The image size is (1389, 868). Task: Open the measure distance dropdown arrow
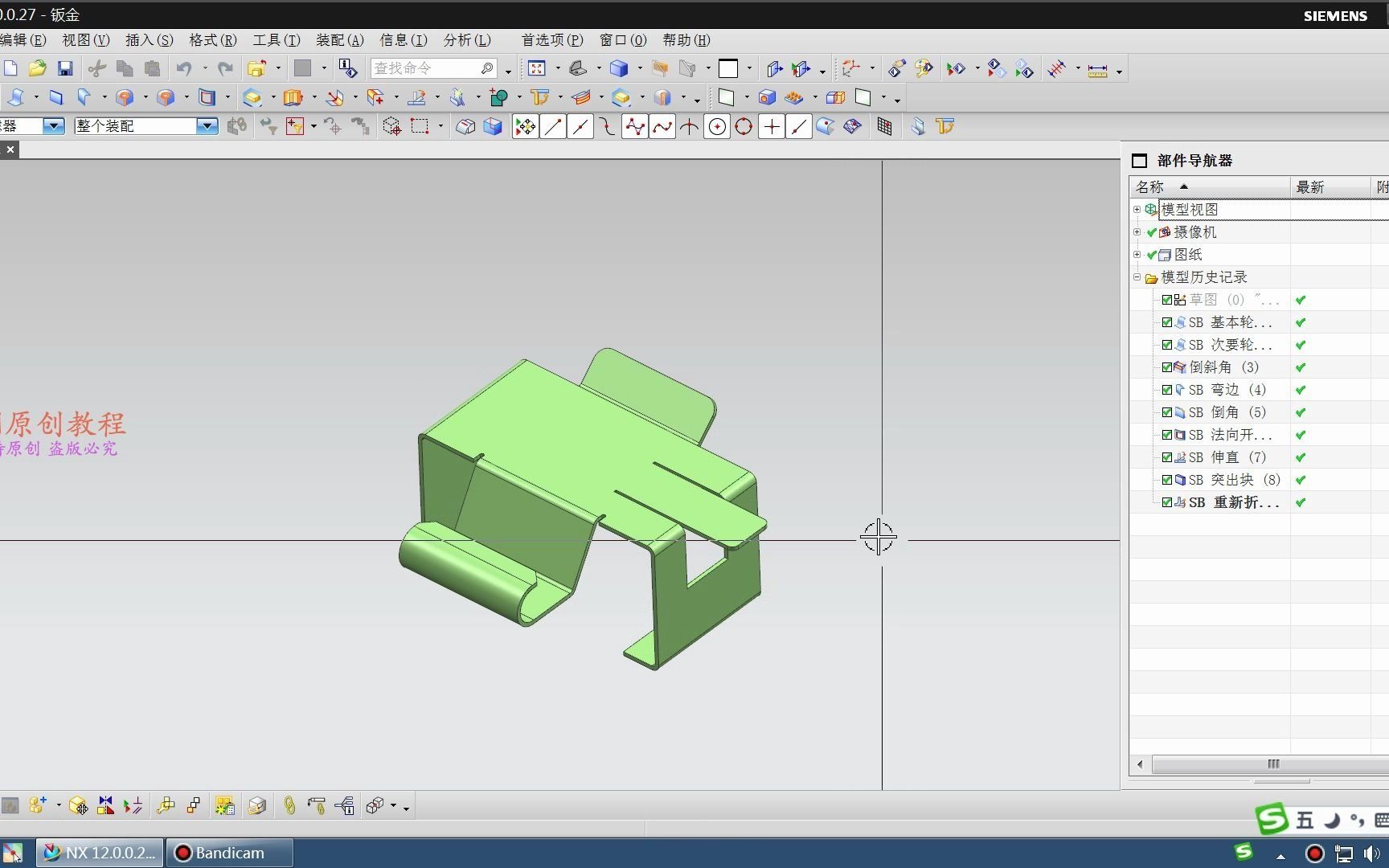point(1119,72)
